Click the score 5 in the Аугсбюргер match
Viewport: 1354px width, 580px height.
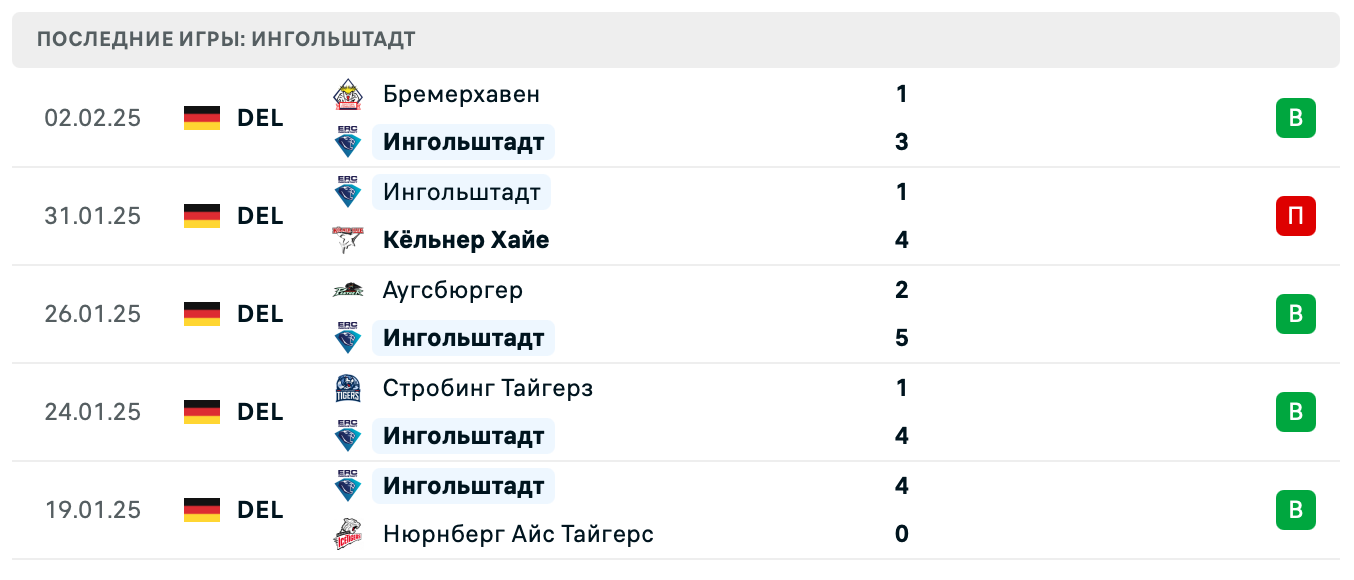[902, 338]
